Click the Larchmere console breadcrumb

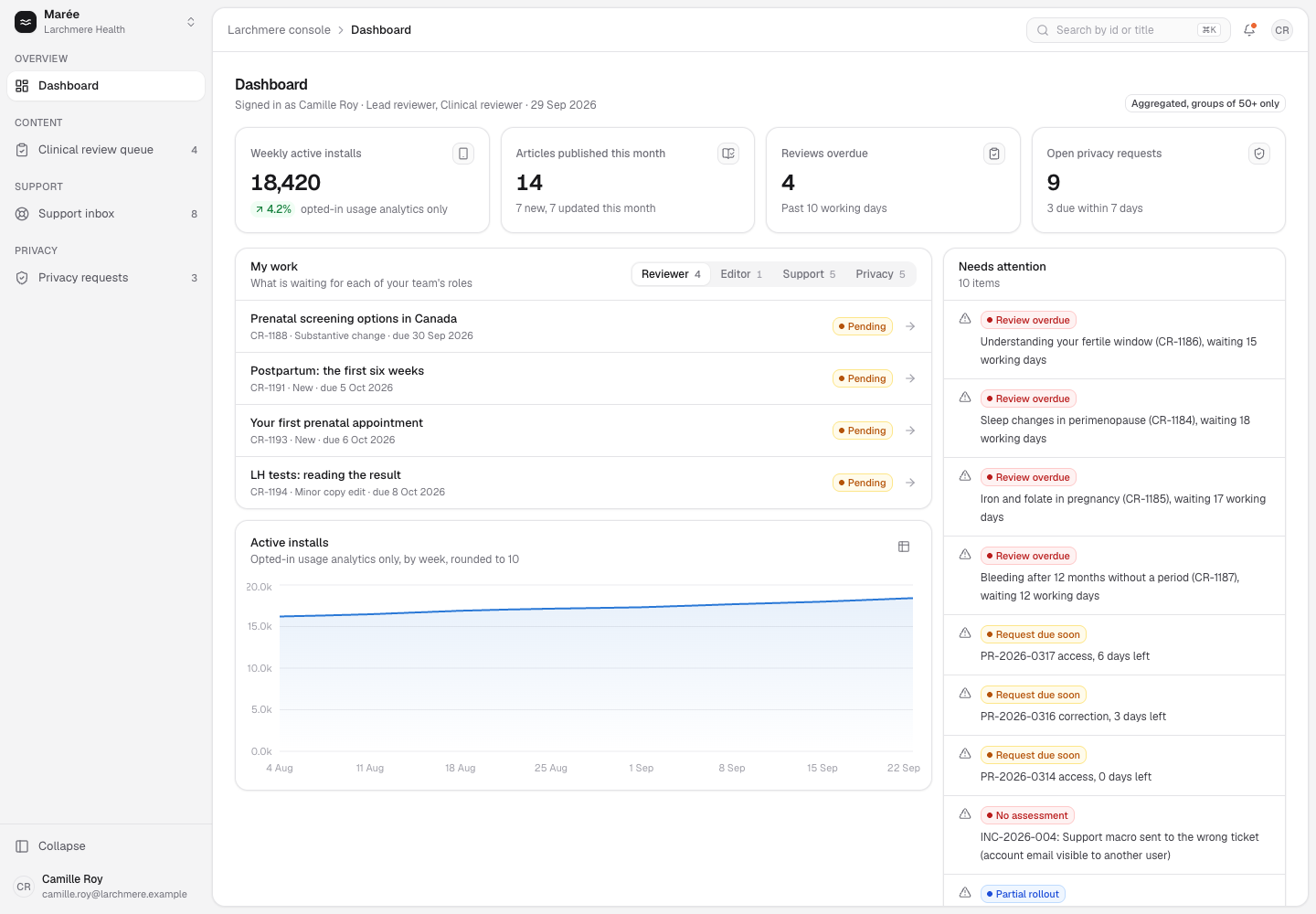279,30
